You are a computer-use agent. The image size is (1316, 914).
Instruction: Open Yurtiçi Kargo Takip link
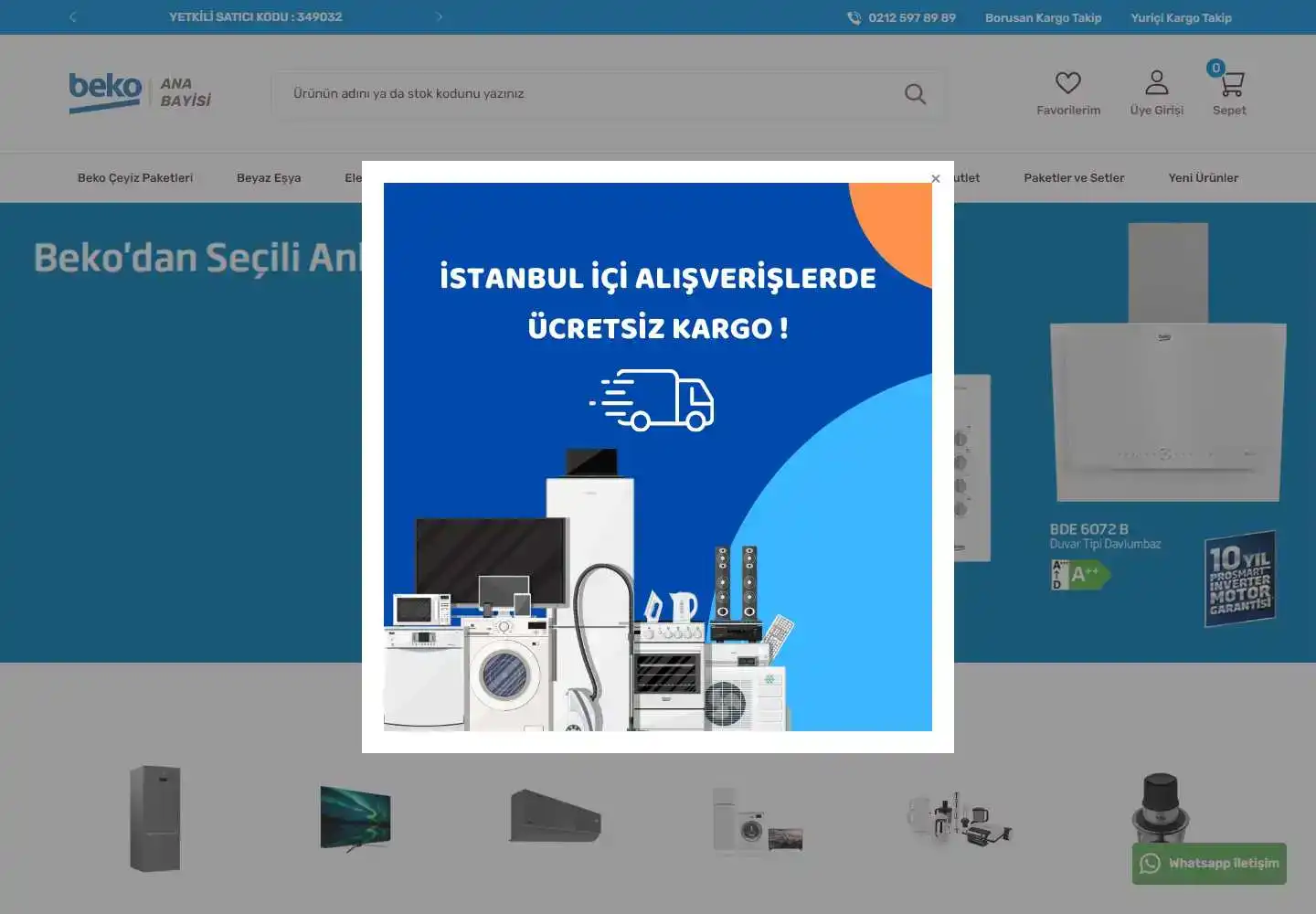point(1181,18)
